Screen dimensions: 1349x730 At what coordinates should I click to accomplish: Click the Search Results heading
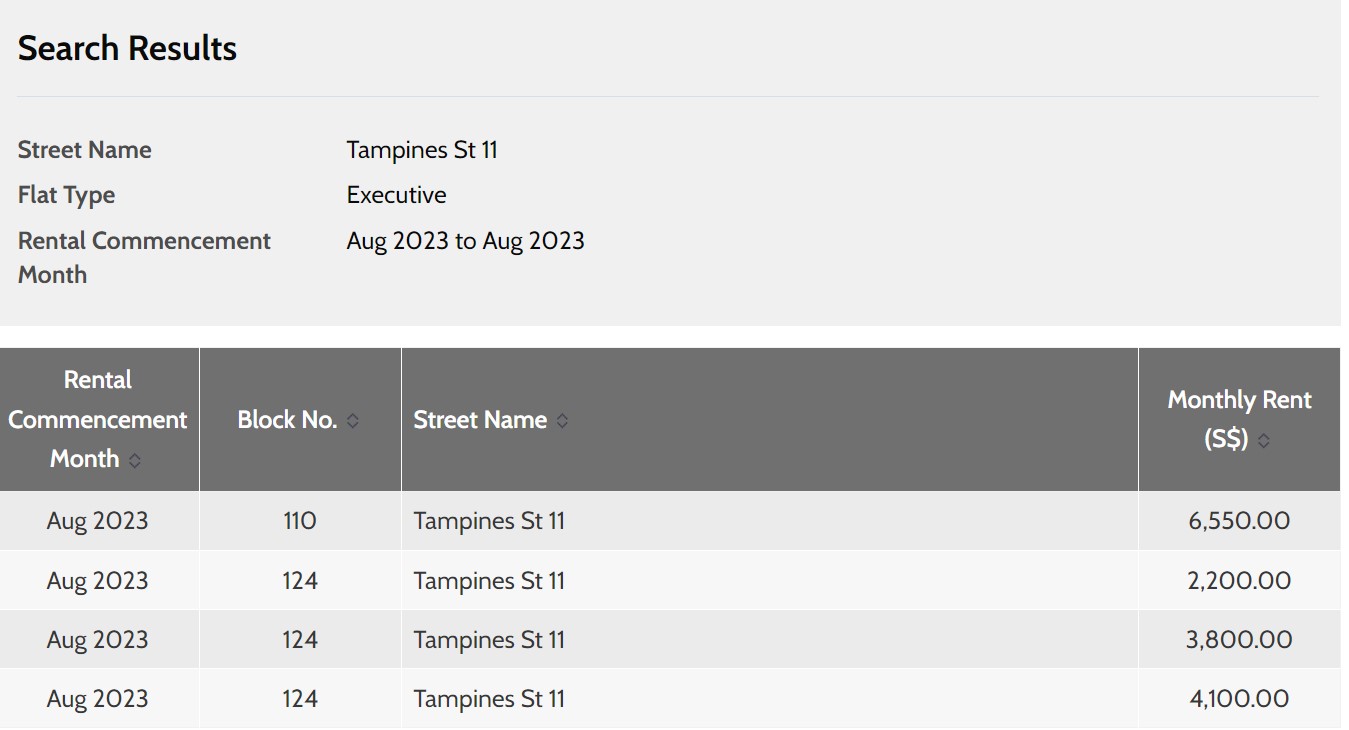pyautogui.click(x=127, y=48)
